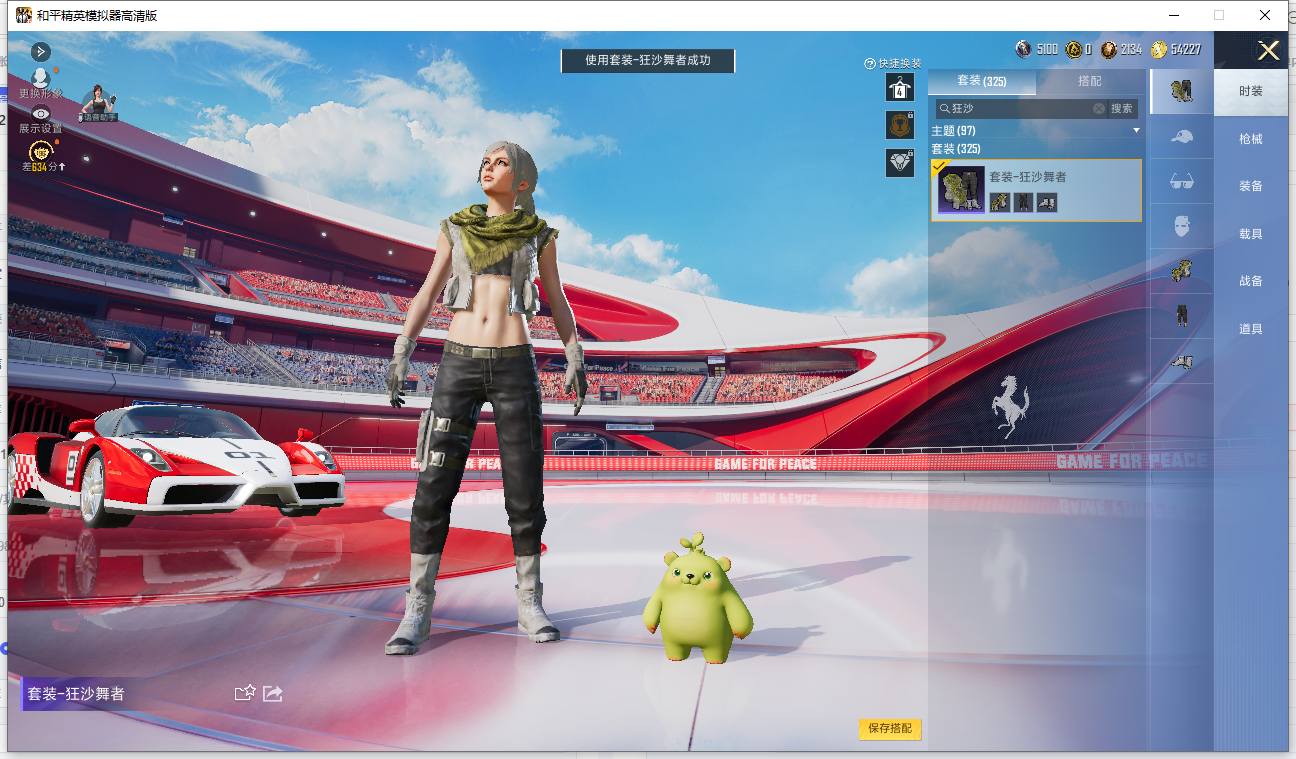Select the glasses category icon
Screen dimensions: 1296x759
tap(1182, 181)
